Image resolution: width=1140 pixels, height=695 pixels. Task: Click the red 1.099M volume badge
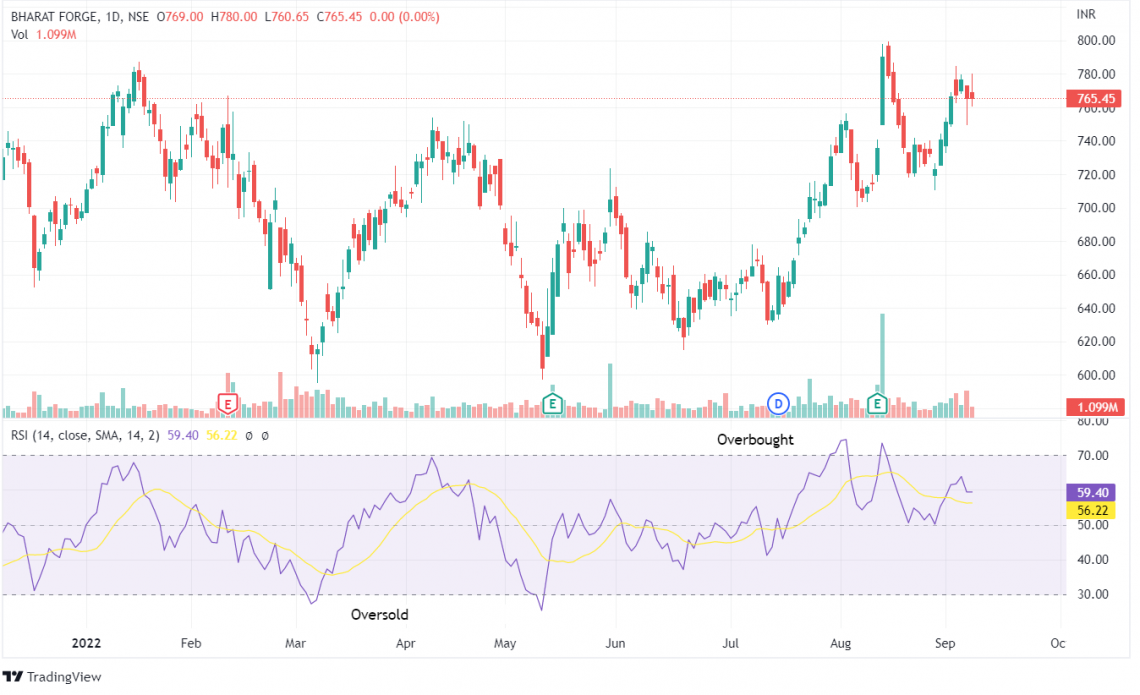pos(1097,405)
